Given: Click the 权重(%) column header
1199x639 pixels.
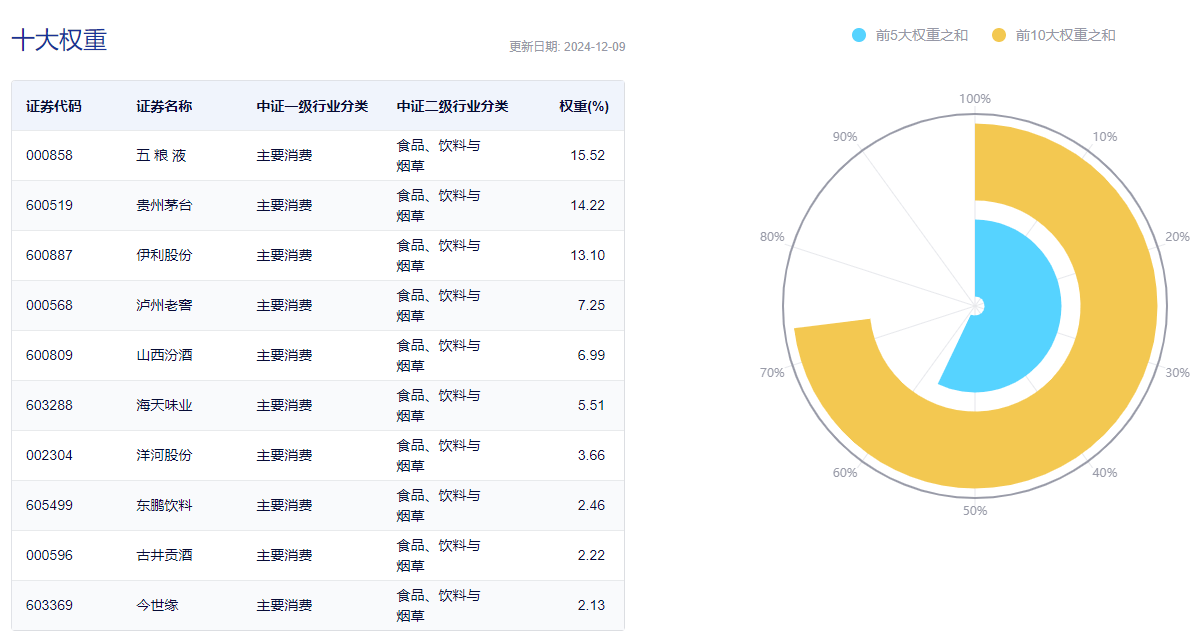Looking at the screenshot, I should (x=584, y=106).
